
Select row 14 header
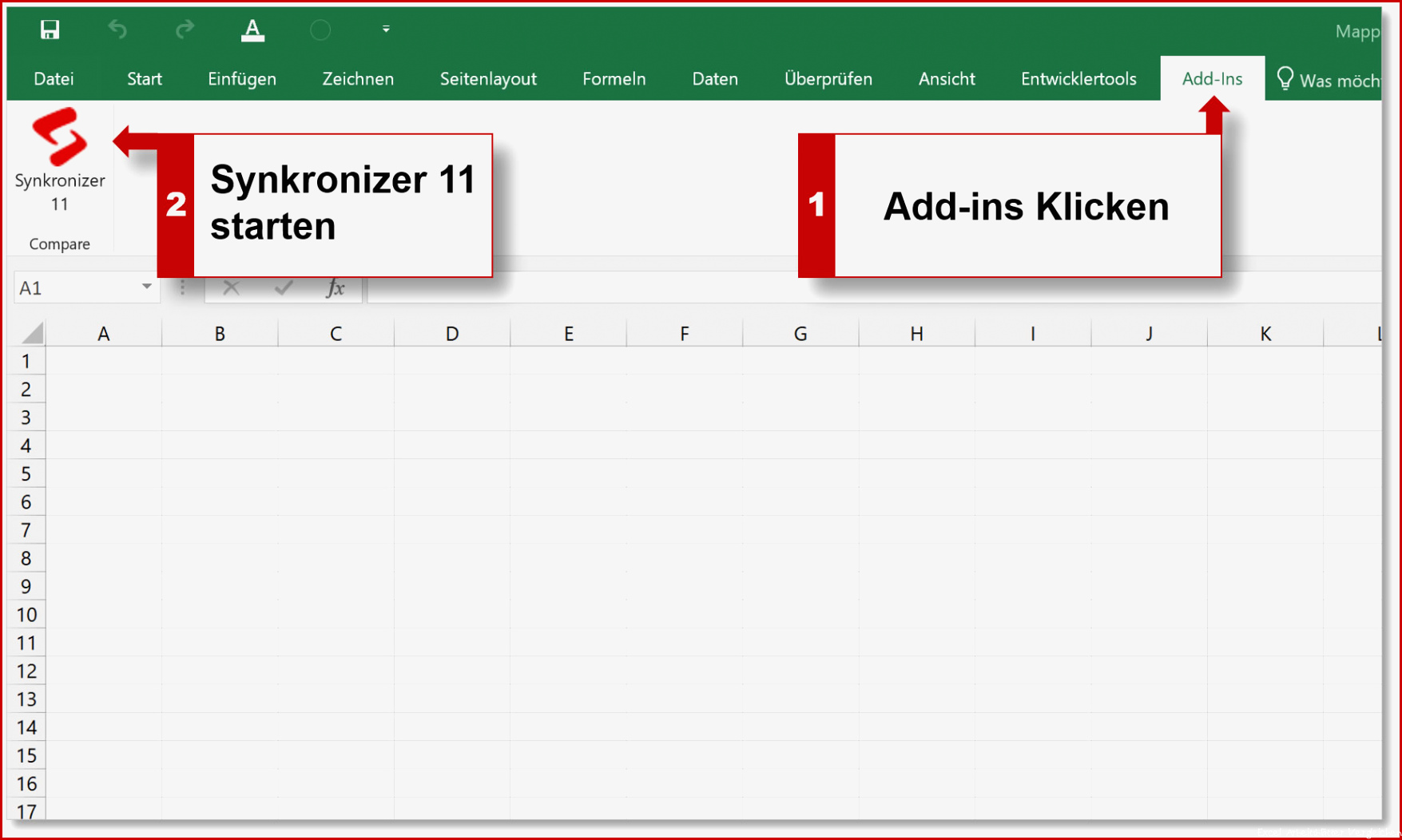tap(26, 727)
